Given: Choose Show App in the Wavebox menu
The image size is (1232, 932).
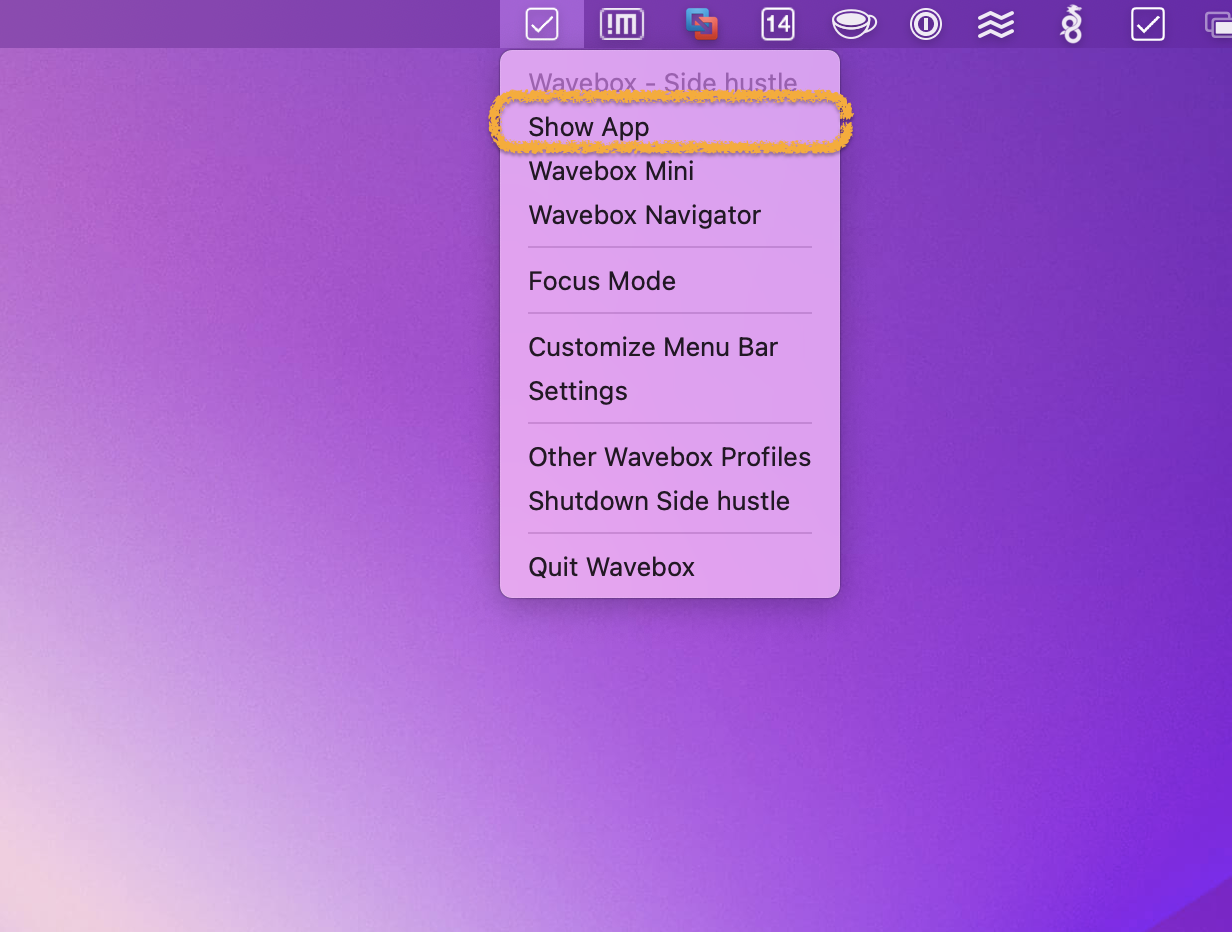Looking at the screenshot, I should point(669,127).
